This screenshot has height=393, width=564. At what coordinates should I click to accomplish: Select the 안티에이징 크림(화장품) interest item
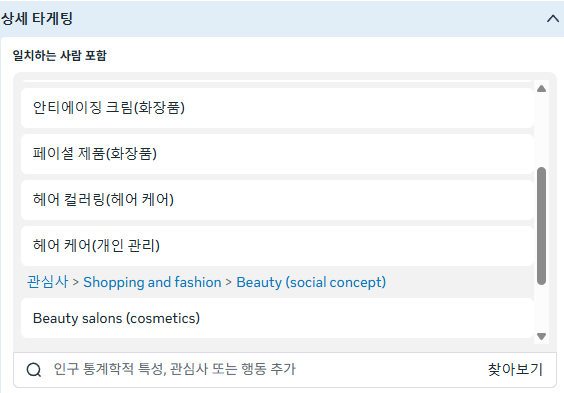click(277, 108)
